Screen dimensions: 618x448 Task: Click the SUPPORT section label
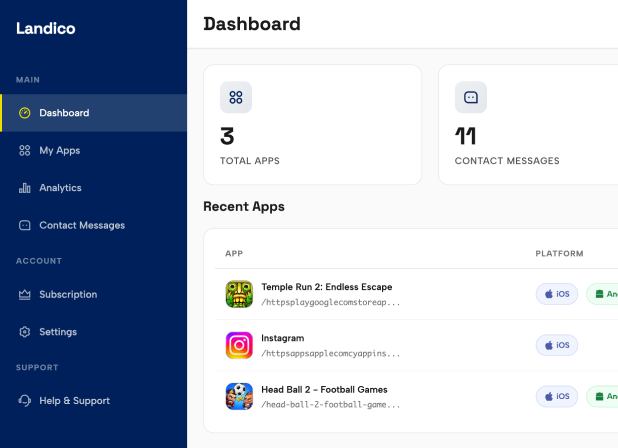[37, 368]
